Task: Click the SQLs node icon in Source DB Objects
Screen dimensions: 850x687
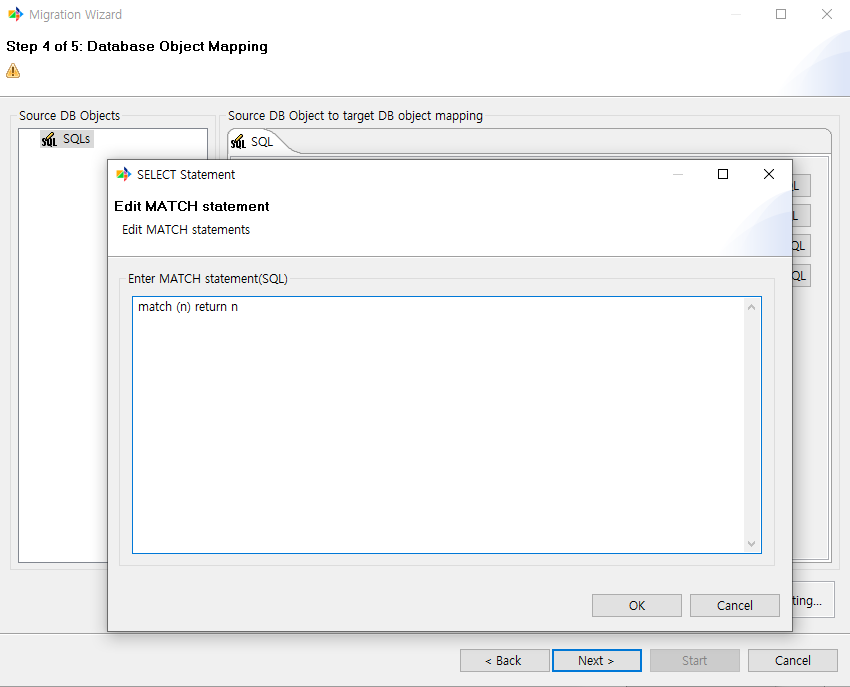Action: pyautogui.click(x=49, y=140)
